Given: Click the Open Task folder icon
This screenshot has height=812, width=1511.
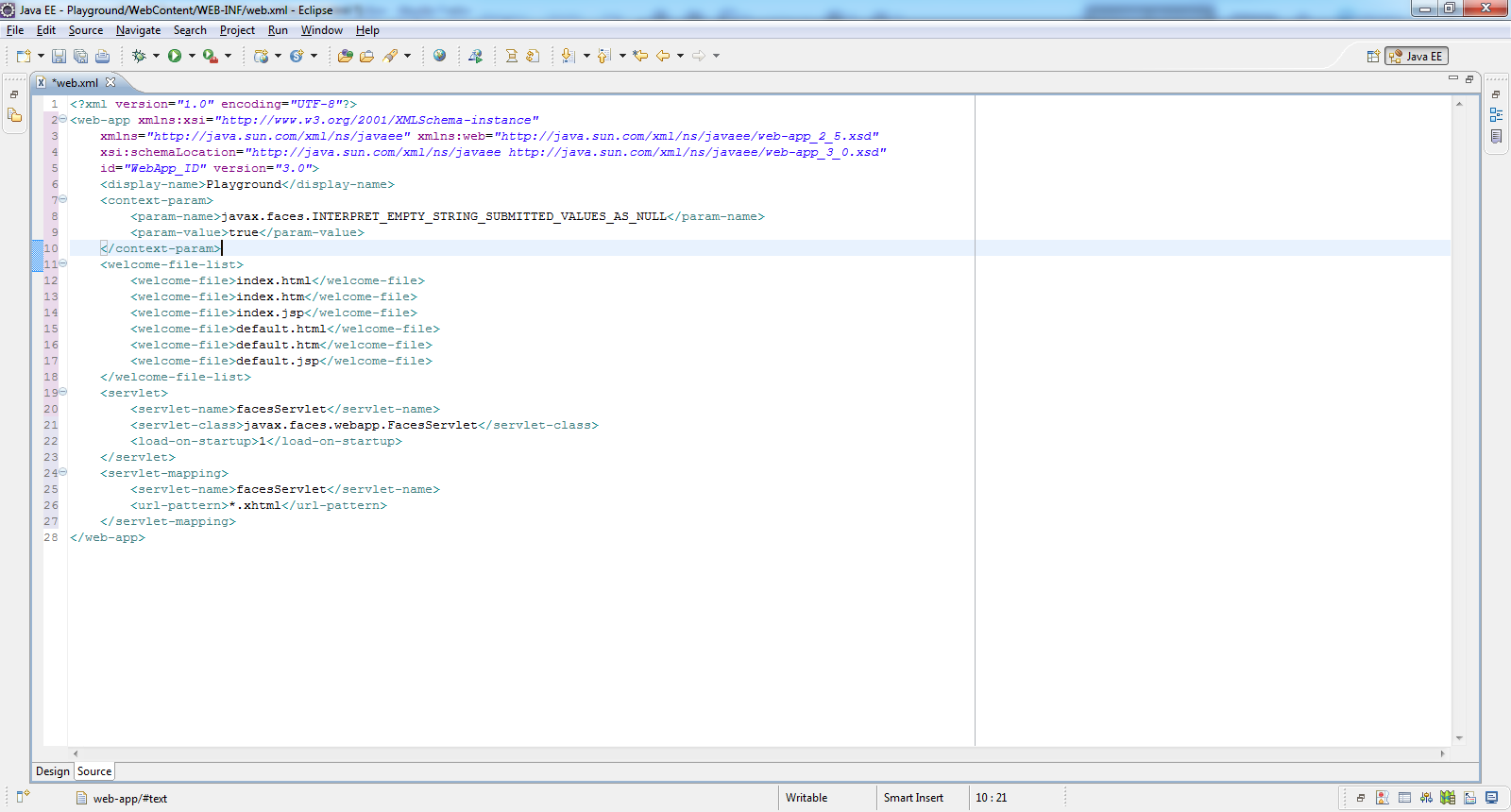Looking at the screenshot, I should (366, 56).
